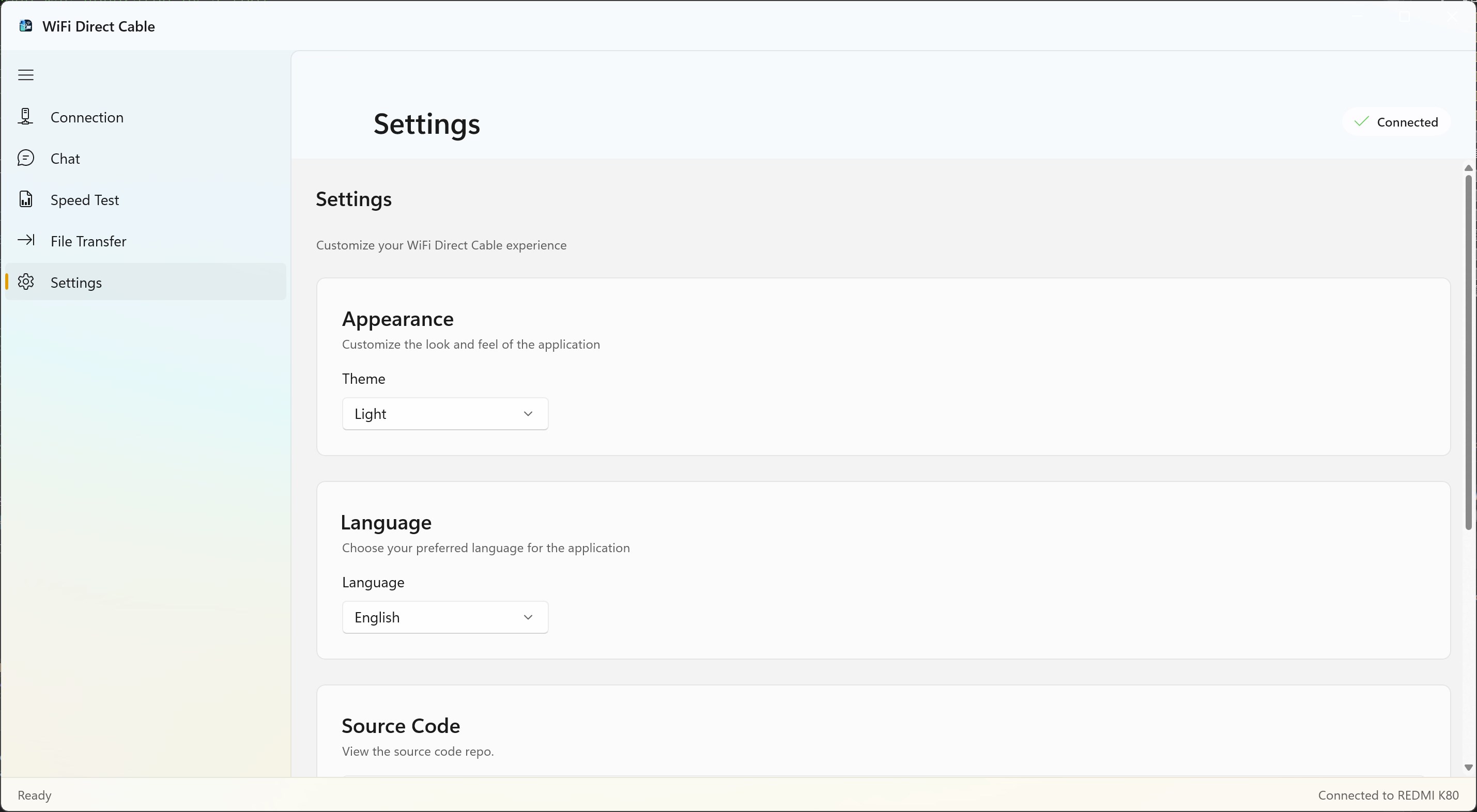Click the 'WiFi Direct Cable' window title
Image resolution: width=1477 pixels, height=812 pixels.
tap(99, 26)
